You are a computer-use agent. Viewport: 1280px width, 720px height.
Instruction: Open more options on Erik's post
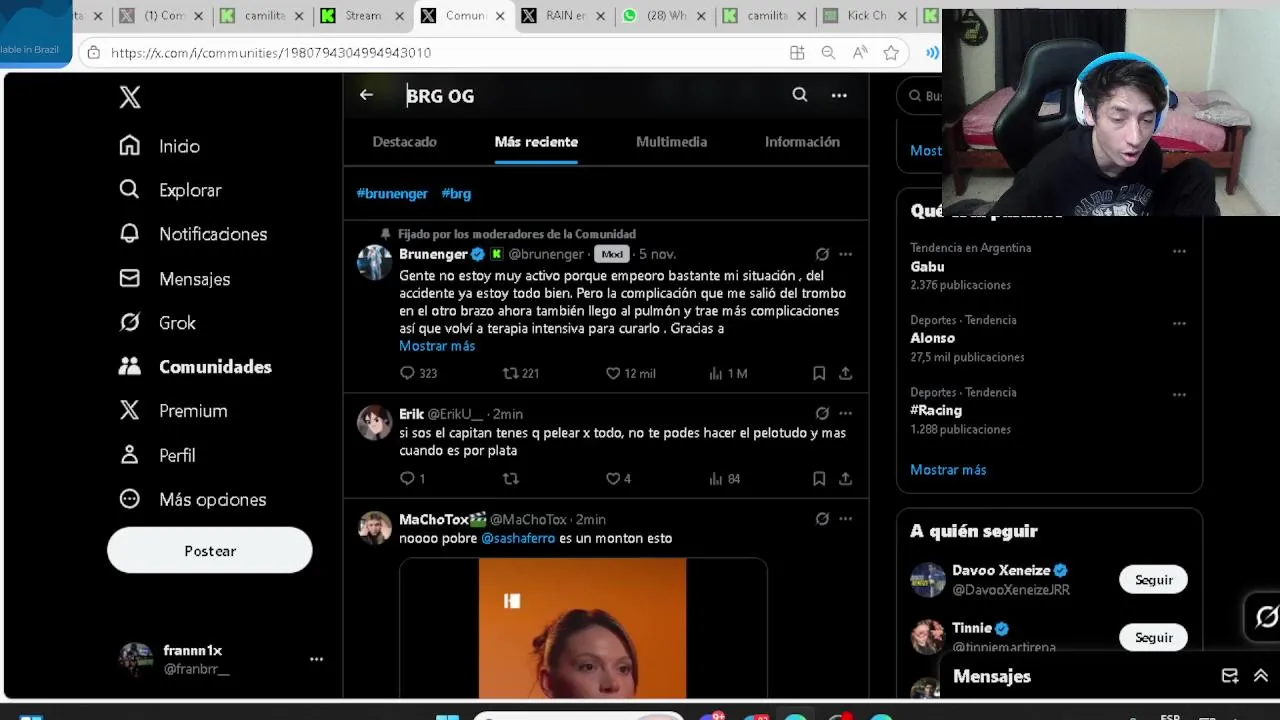tap(845, 413)
